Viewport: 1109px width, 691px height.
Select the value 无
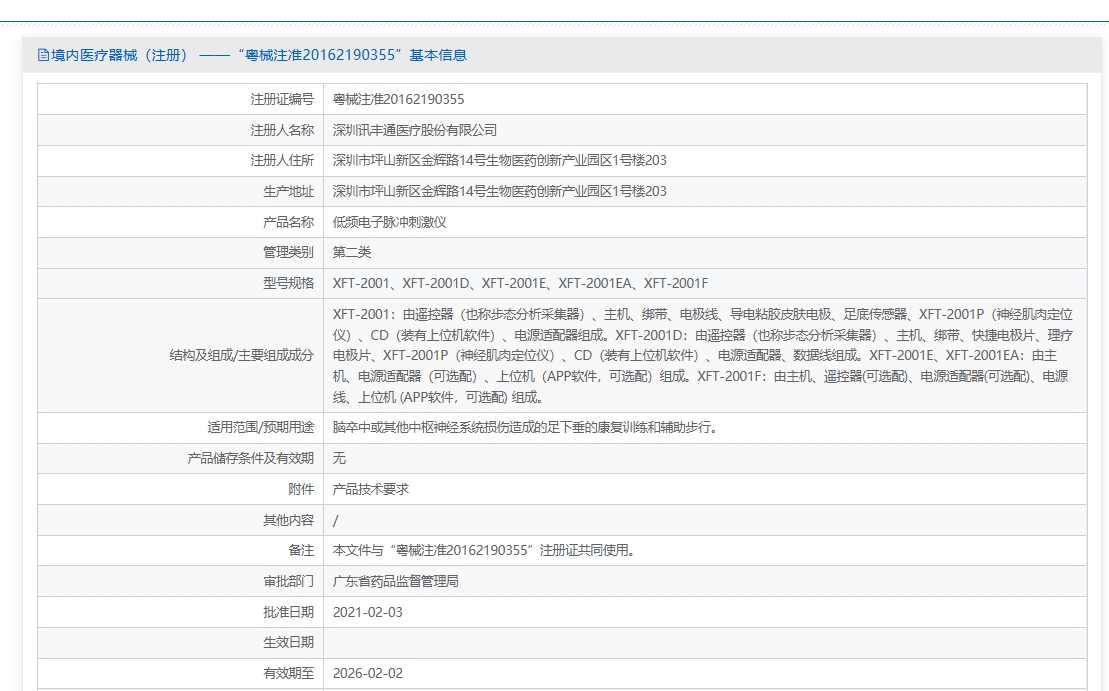[x=339, y=458]
